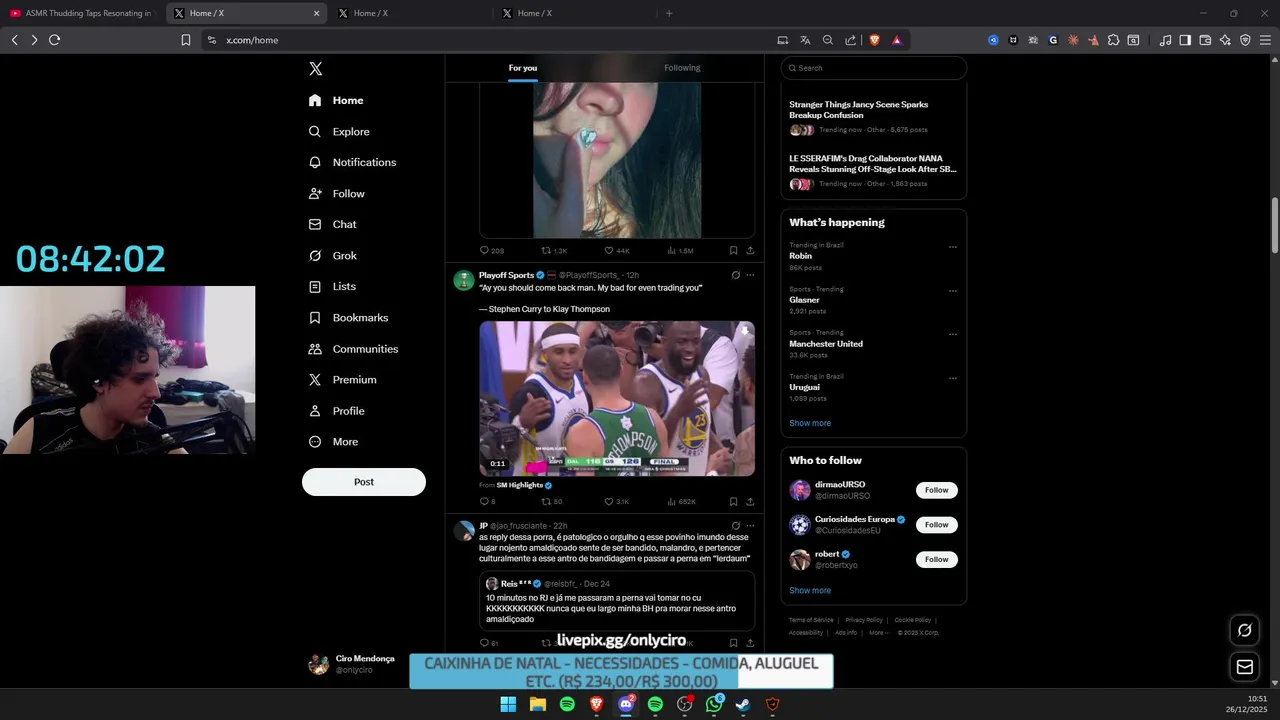Open Grok from the sidebar
Viewport: 1280px width, 720px height.
pos(332,255)
